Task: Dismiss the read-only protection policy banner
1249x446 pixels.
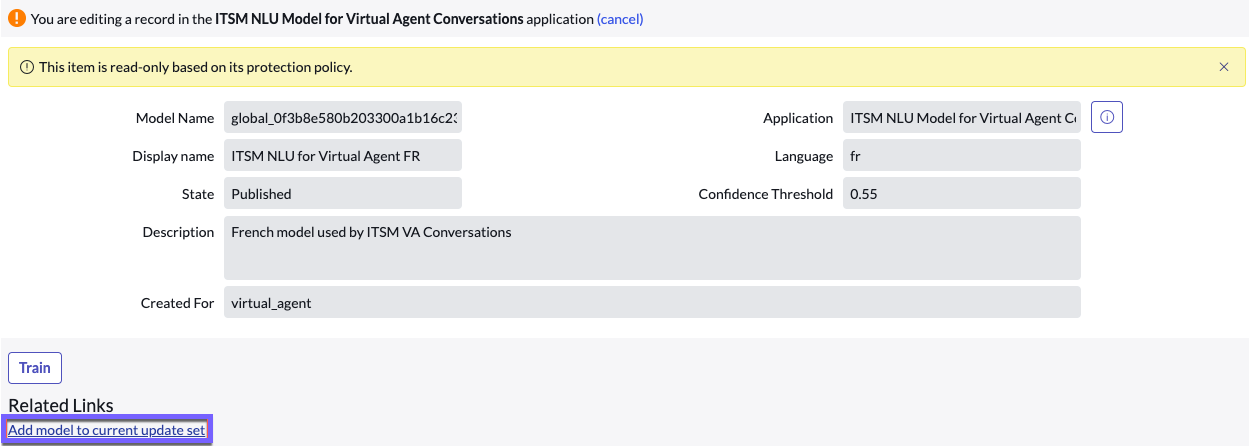Action: click(x=1224, y=67)
